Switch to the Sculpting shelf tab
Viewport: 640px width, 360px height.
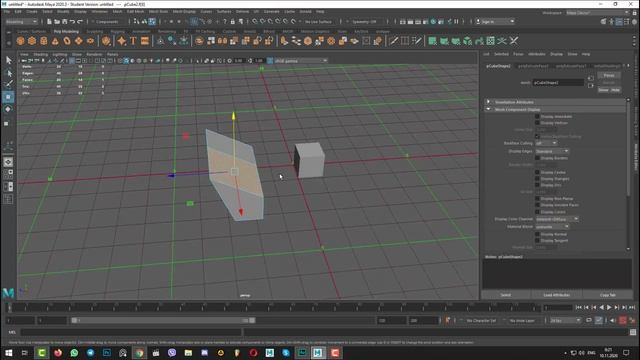click(95, 31)
